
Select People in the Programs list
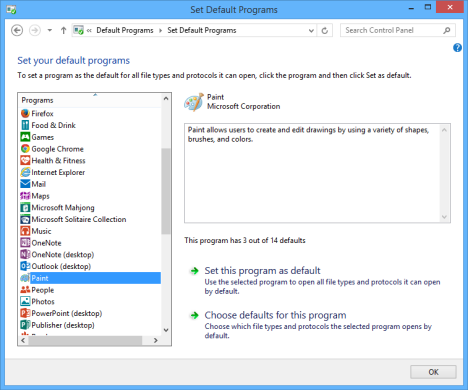(42, 290)
